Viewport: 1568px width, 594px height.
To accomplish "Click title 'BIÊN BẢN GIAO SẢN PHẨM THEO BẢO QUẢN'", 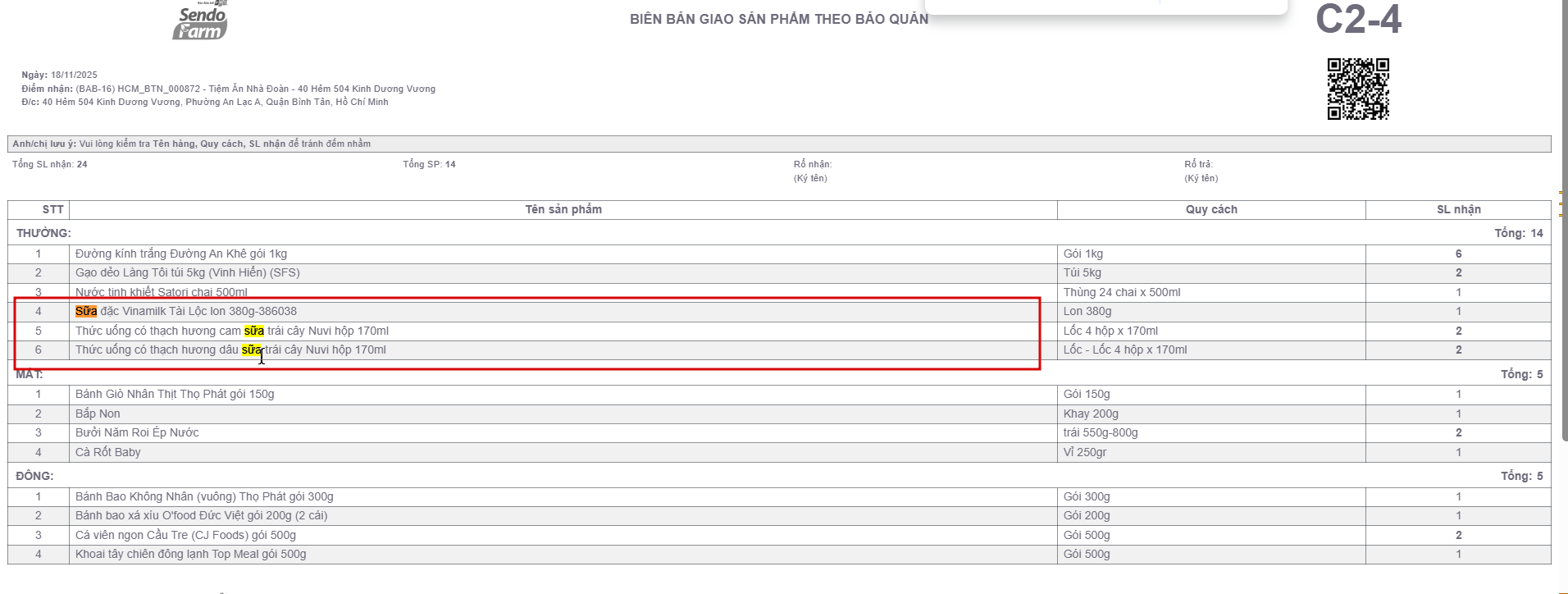I will point(779,19).
